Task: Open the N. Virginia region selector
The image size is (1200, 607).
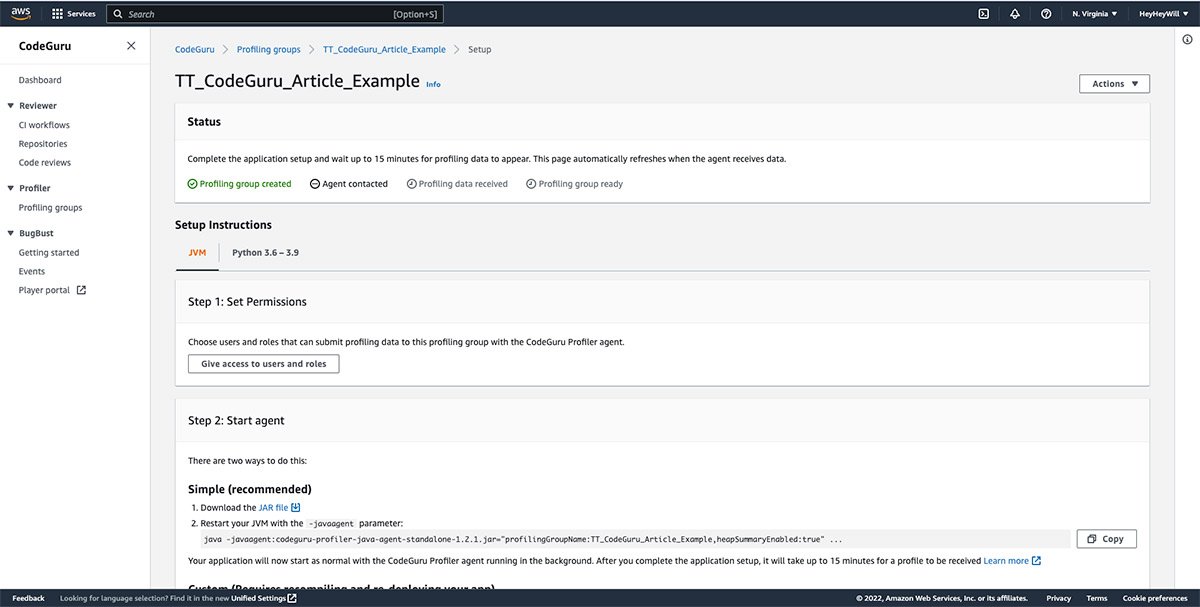Action: click(1094, 14)
